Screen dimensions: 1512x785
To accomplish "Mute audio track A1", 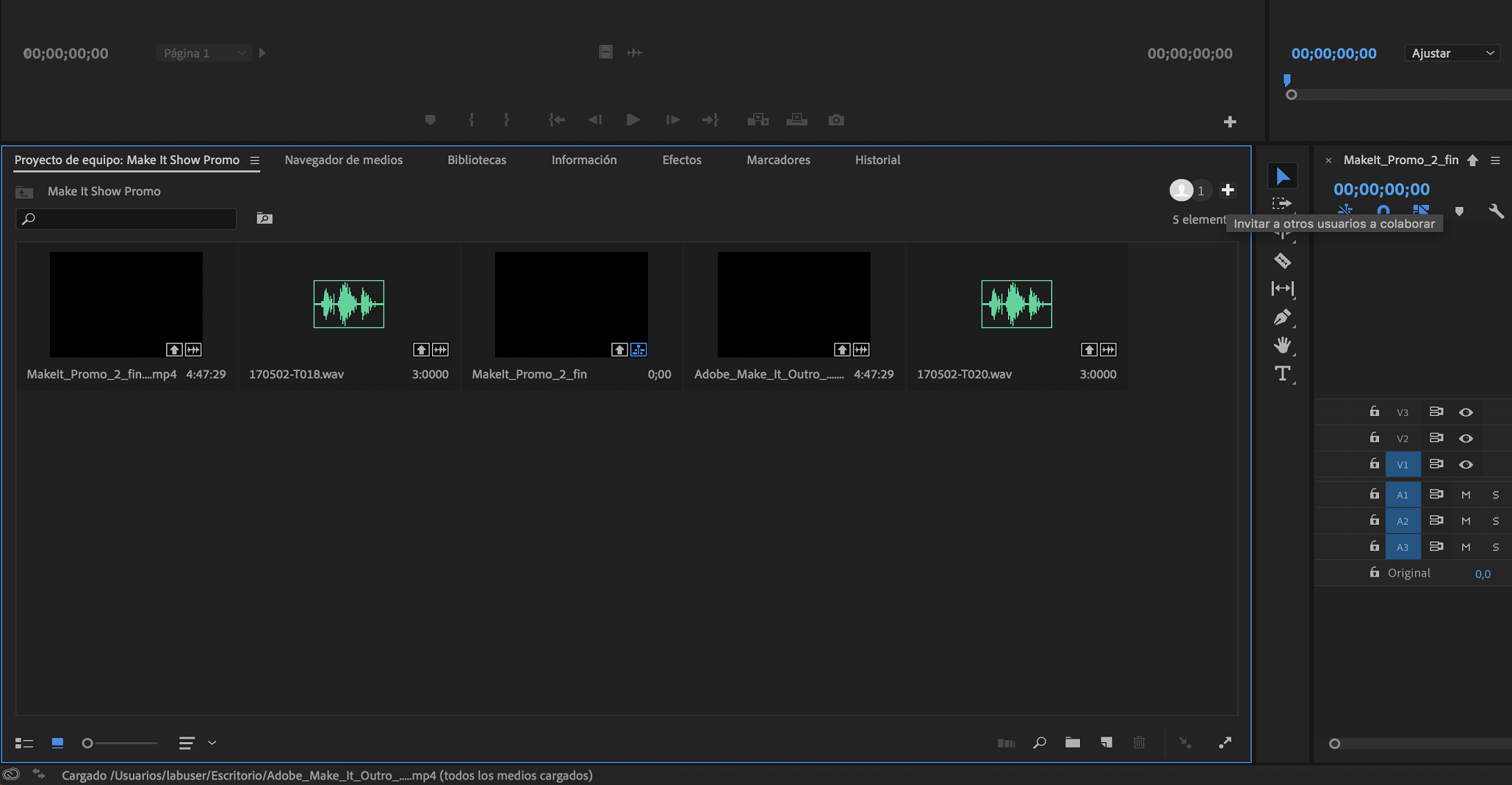I will click(1466, 495).
